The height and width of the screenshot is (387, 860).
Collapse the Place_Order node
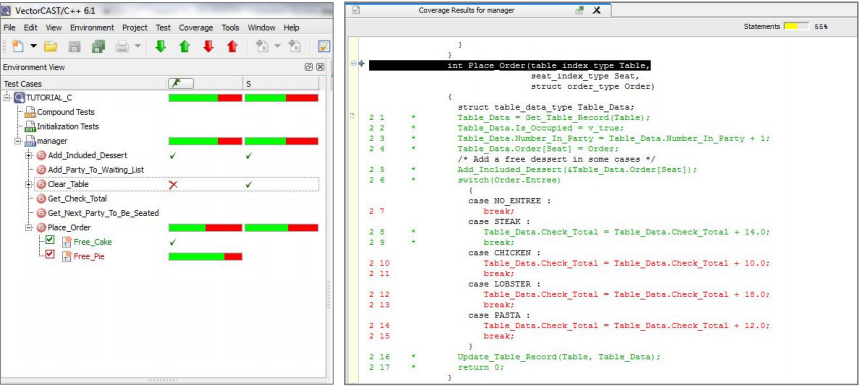tap(29, 227)
